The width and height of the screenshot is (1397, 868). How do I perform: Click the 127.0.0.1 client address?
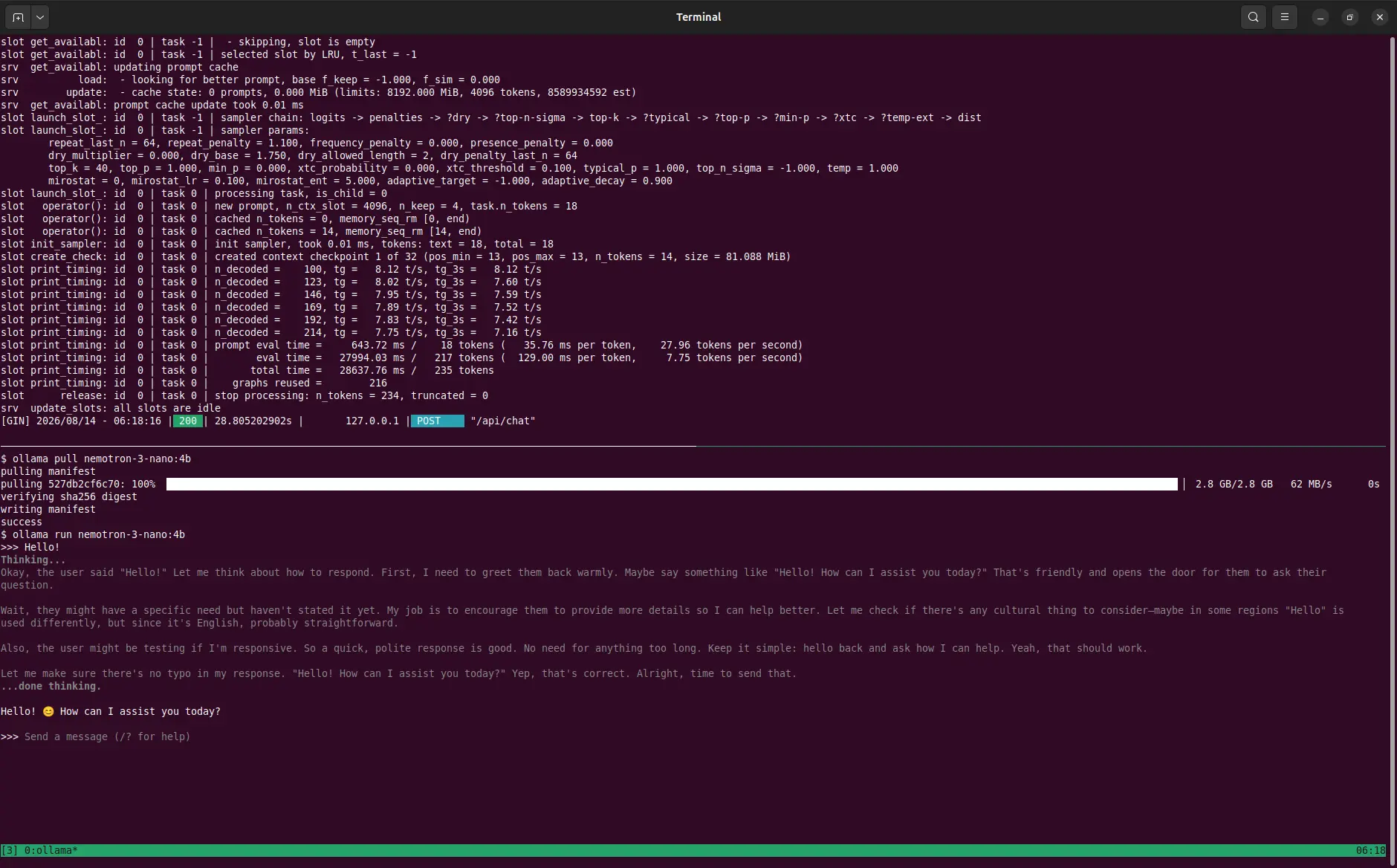click(x=372, y=421)
